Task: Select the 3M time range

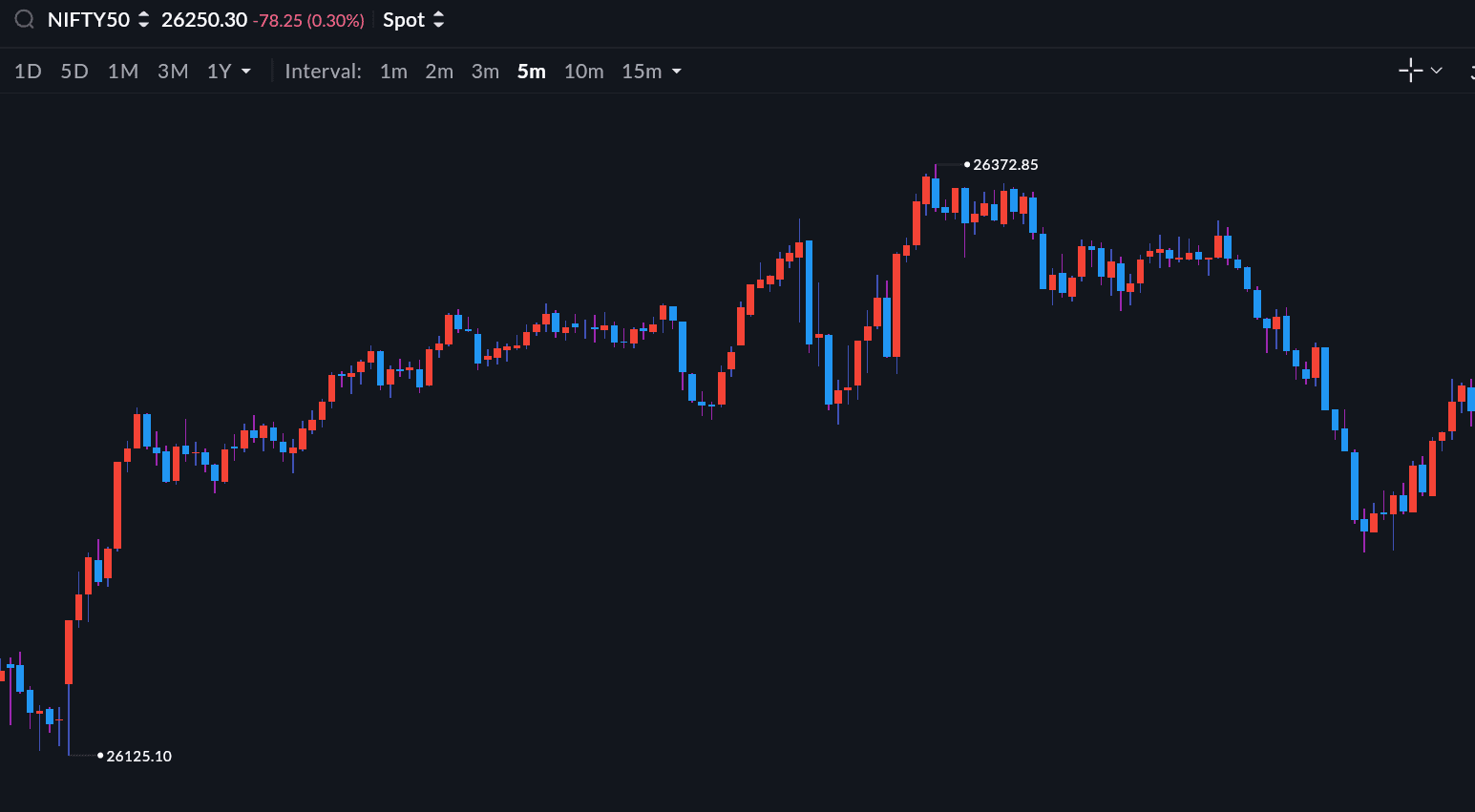Action: (173, 72)
